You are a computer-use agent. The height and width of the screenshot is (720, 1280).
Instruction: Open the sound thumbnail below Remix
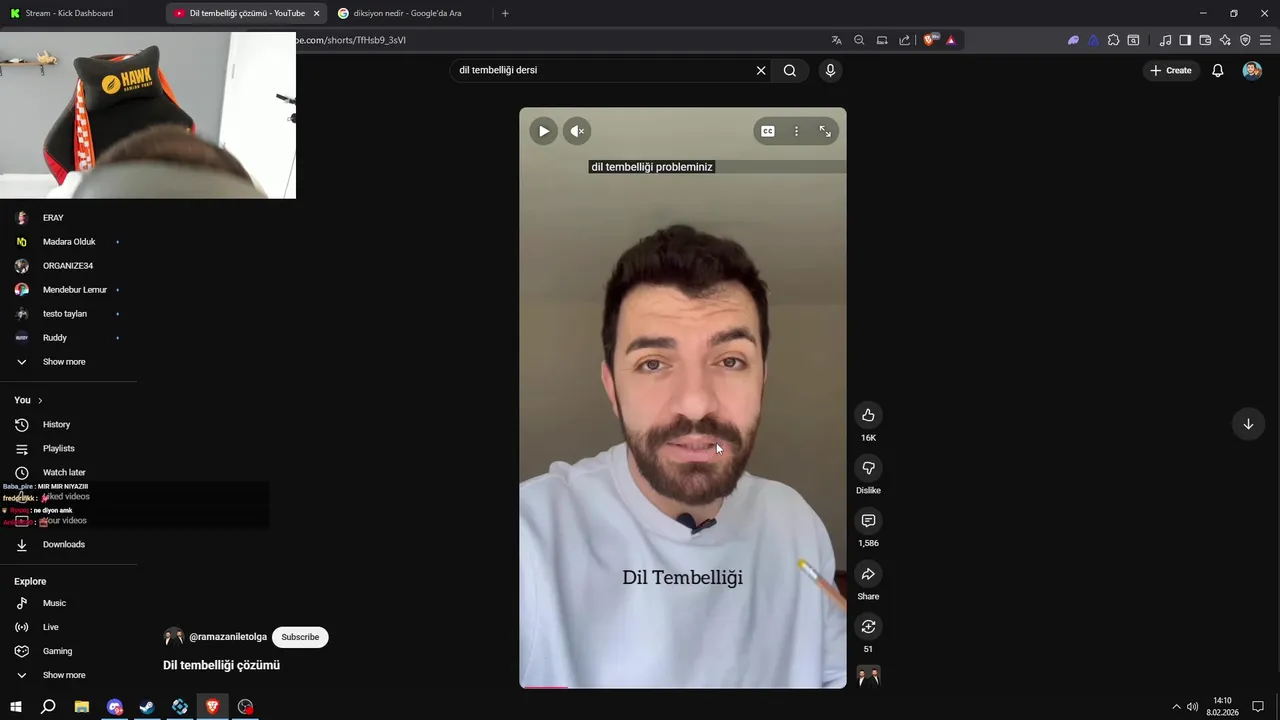coord(868,677)
